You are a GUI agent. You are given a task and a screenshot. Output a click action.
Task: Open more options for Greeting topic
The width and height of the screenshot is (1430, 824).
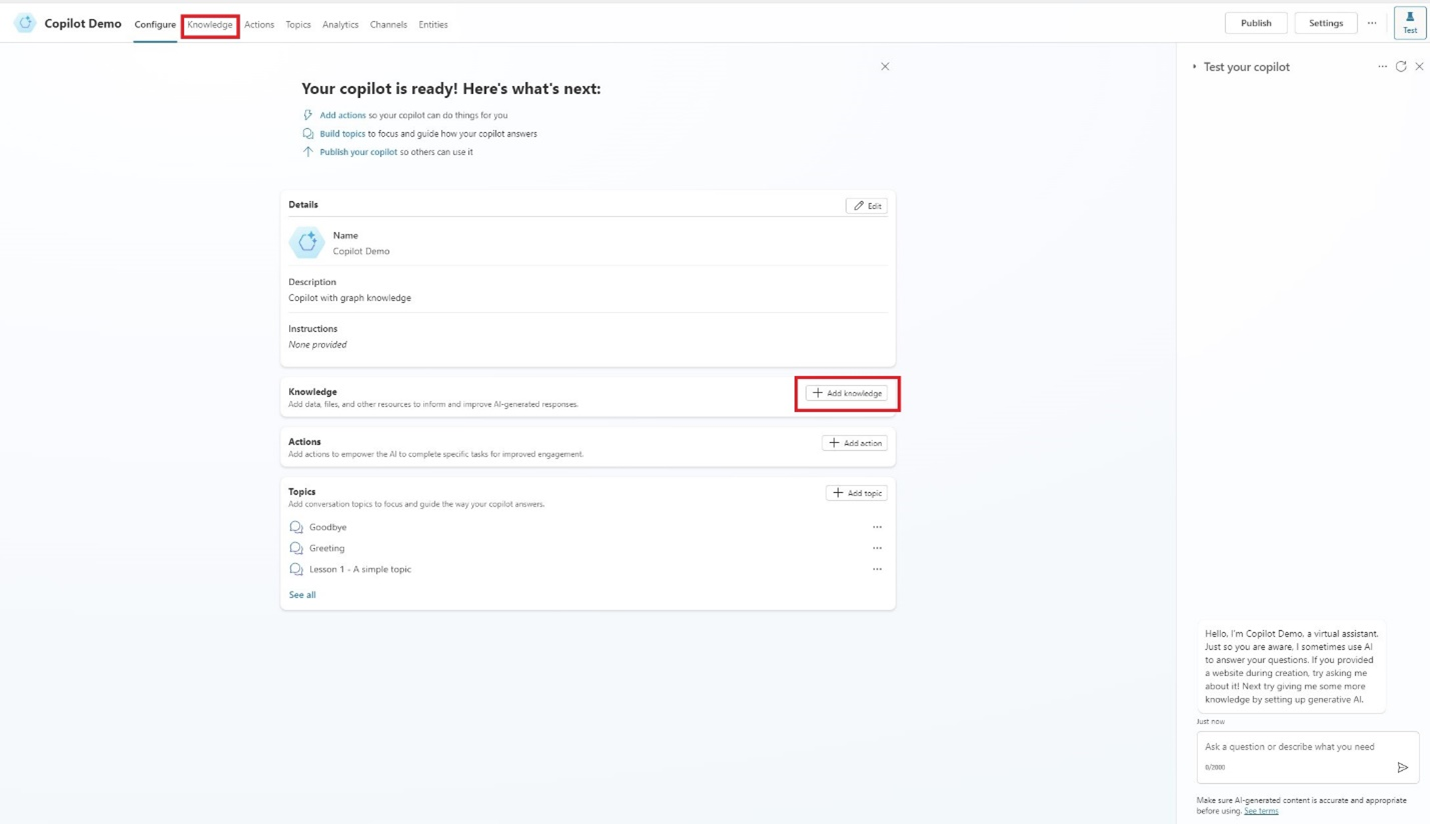coord(877,548)
